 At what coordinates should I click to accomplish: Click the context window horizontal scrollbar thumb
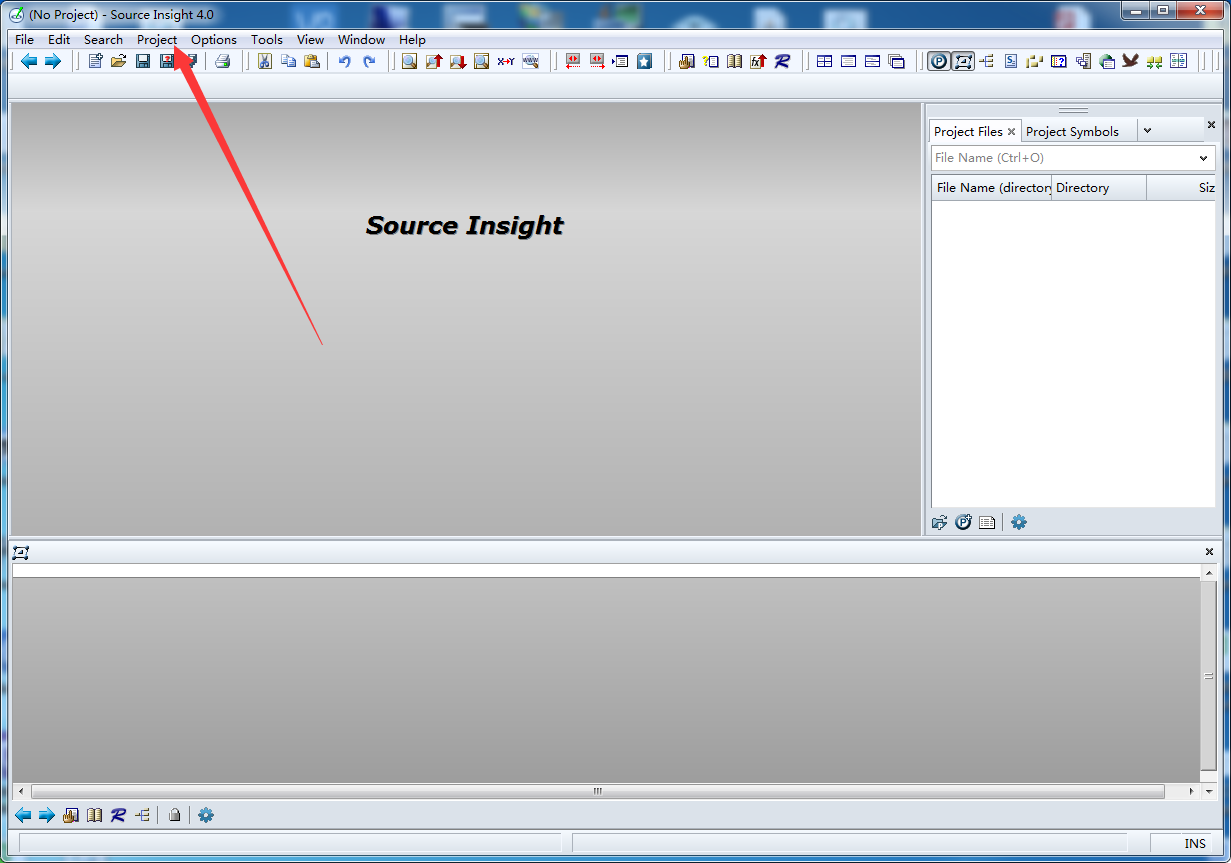597,791
